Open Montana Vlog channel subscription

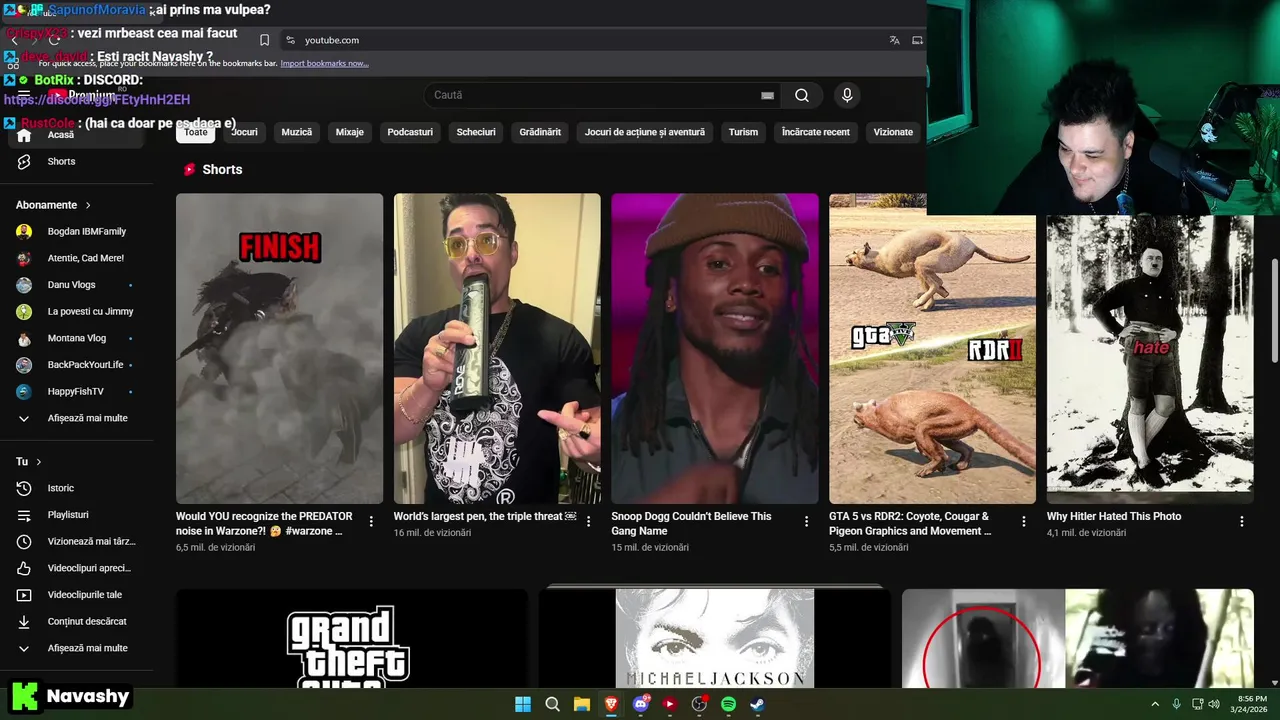77,338
